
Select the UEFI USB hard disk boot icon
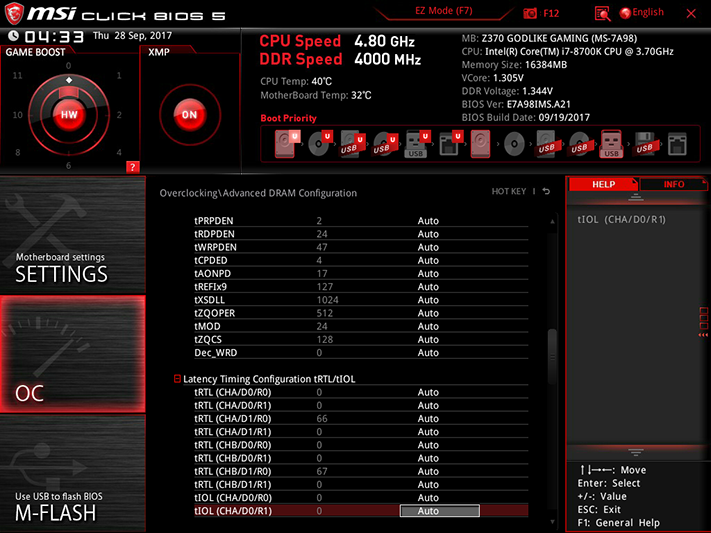(x=352, y=144)
